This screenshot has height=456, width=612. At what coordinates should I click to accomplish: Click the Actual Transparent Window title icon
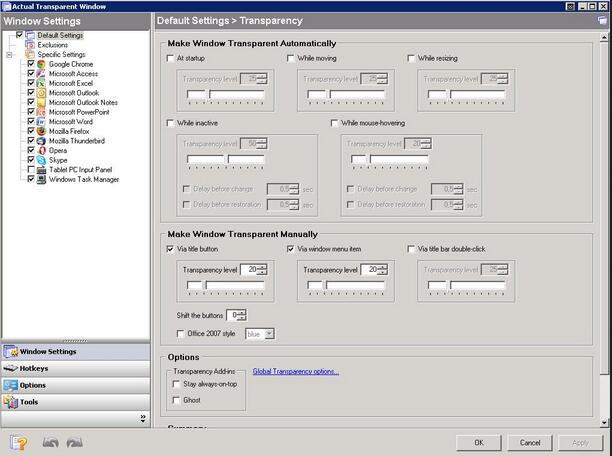pyautogui.click(x=7, y=6)
